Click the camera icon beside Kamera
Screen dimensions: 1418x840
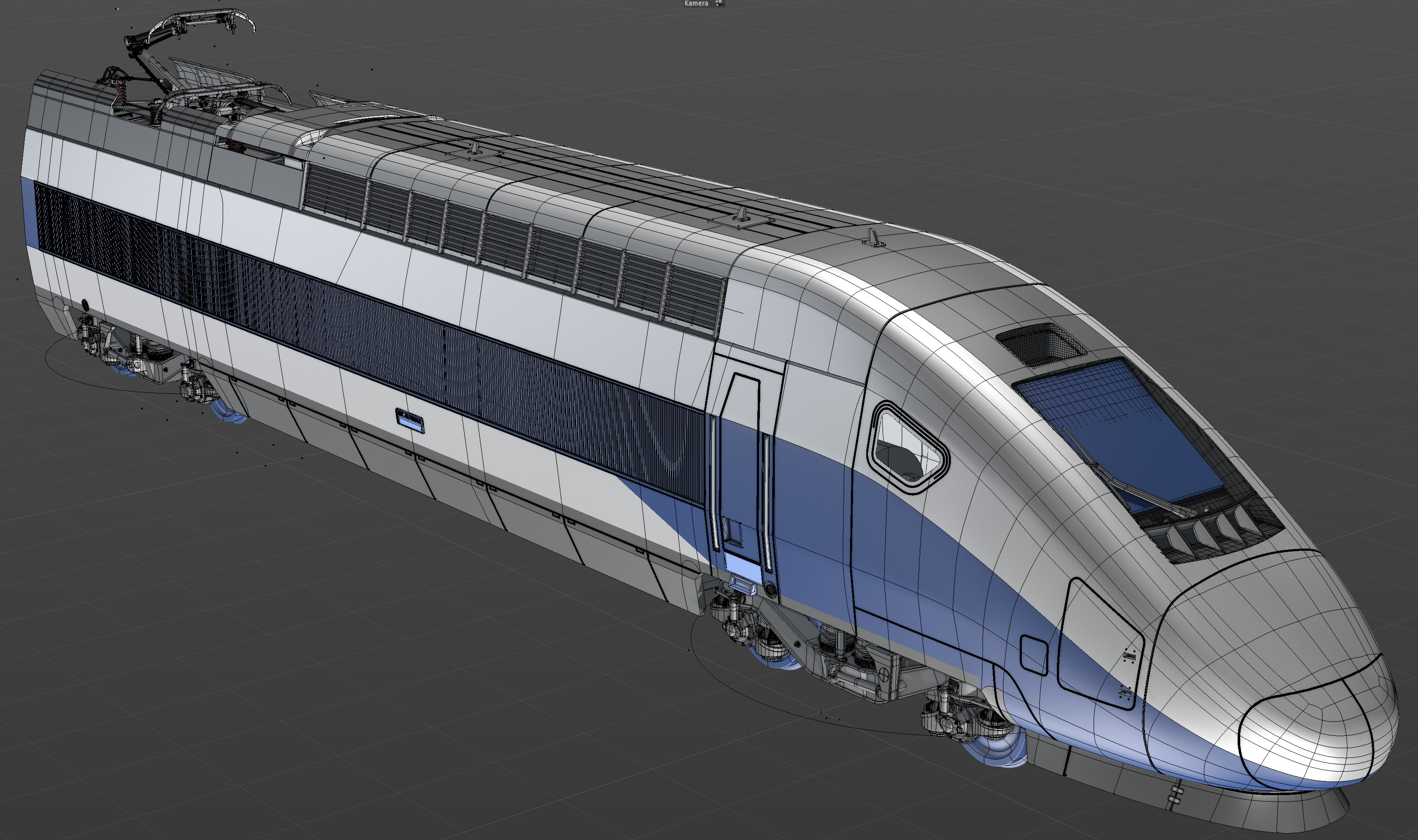click(719, 3)
